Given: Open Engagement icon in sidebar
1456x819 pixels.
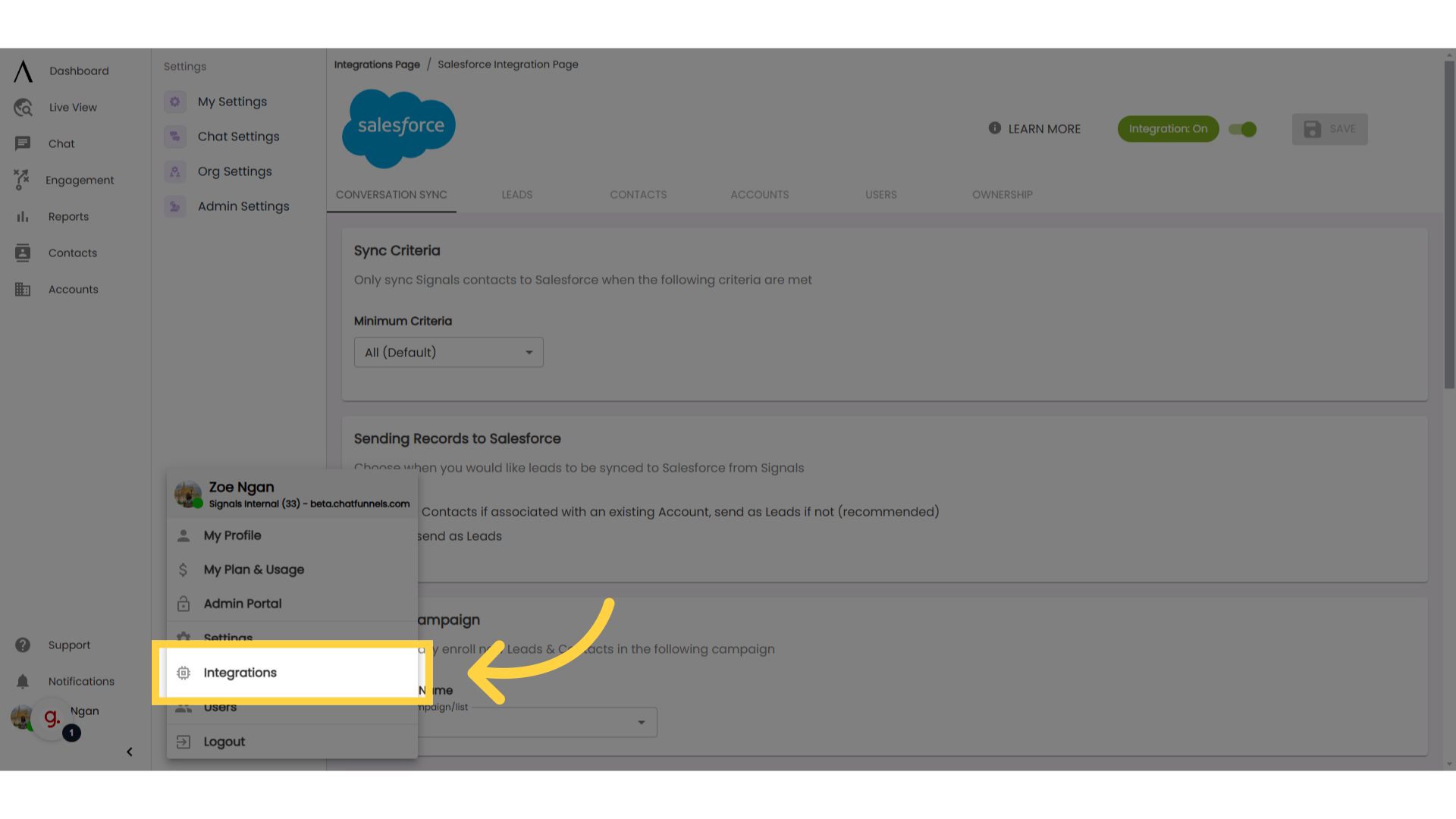Looking at the screenshot, I should (x=21, y=180).
